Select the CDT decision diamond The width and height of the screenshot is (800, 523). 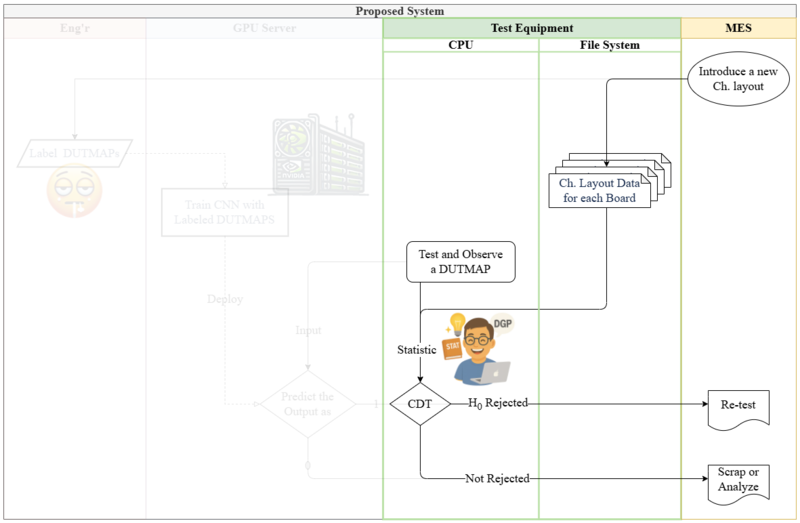tap(419, 404)
